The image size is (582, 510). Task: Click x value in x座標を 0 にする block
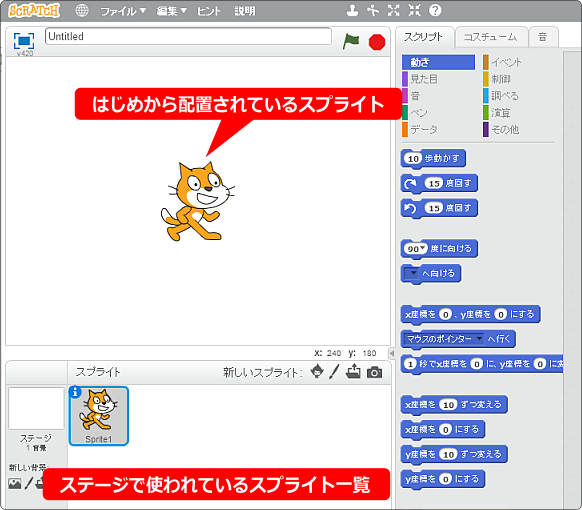pyautogui.click(x=445, y=429)
